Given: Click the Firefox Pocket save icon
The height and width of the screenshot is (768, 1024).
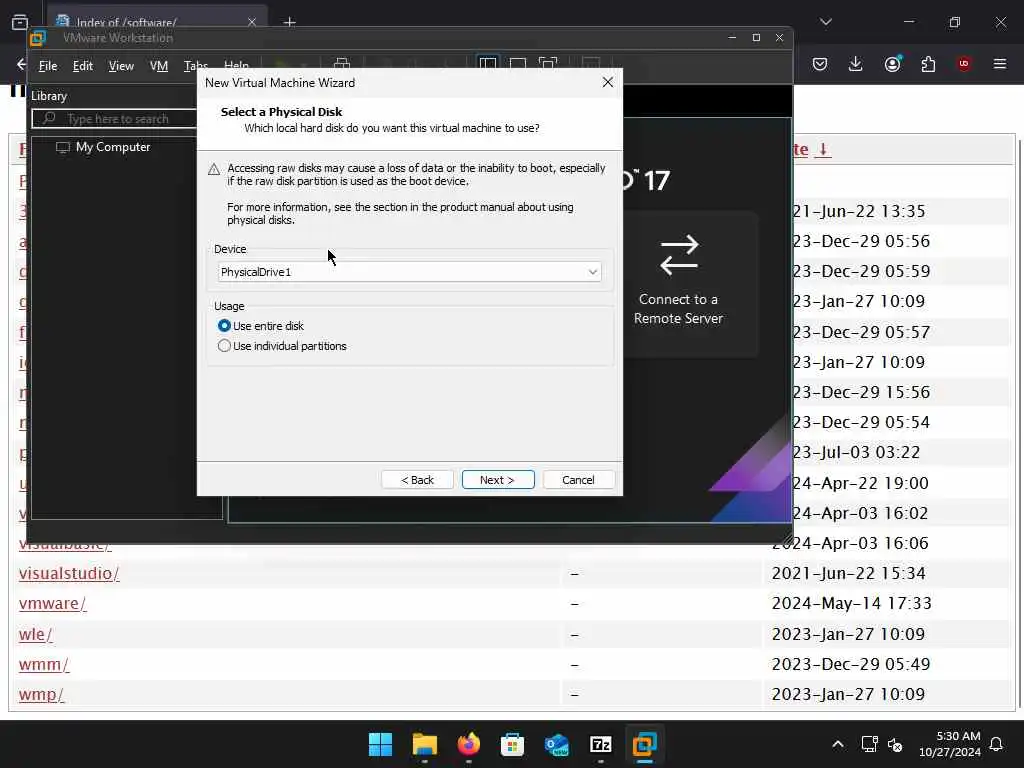Looking at the screenshot, I should [x=820, y=64].
